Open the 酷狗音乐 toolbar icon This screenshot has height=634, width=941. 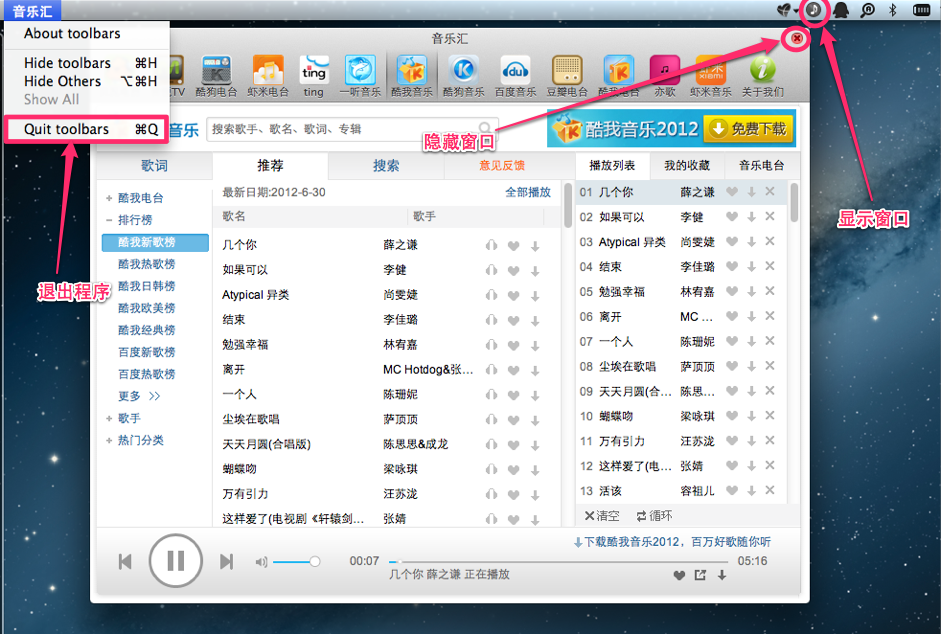[464, 71]
